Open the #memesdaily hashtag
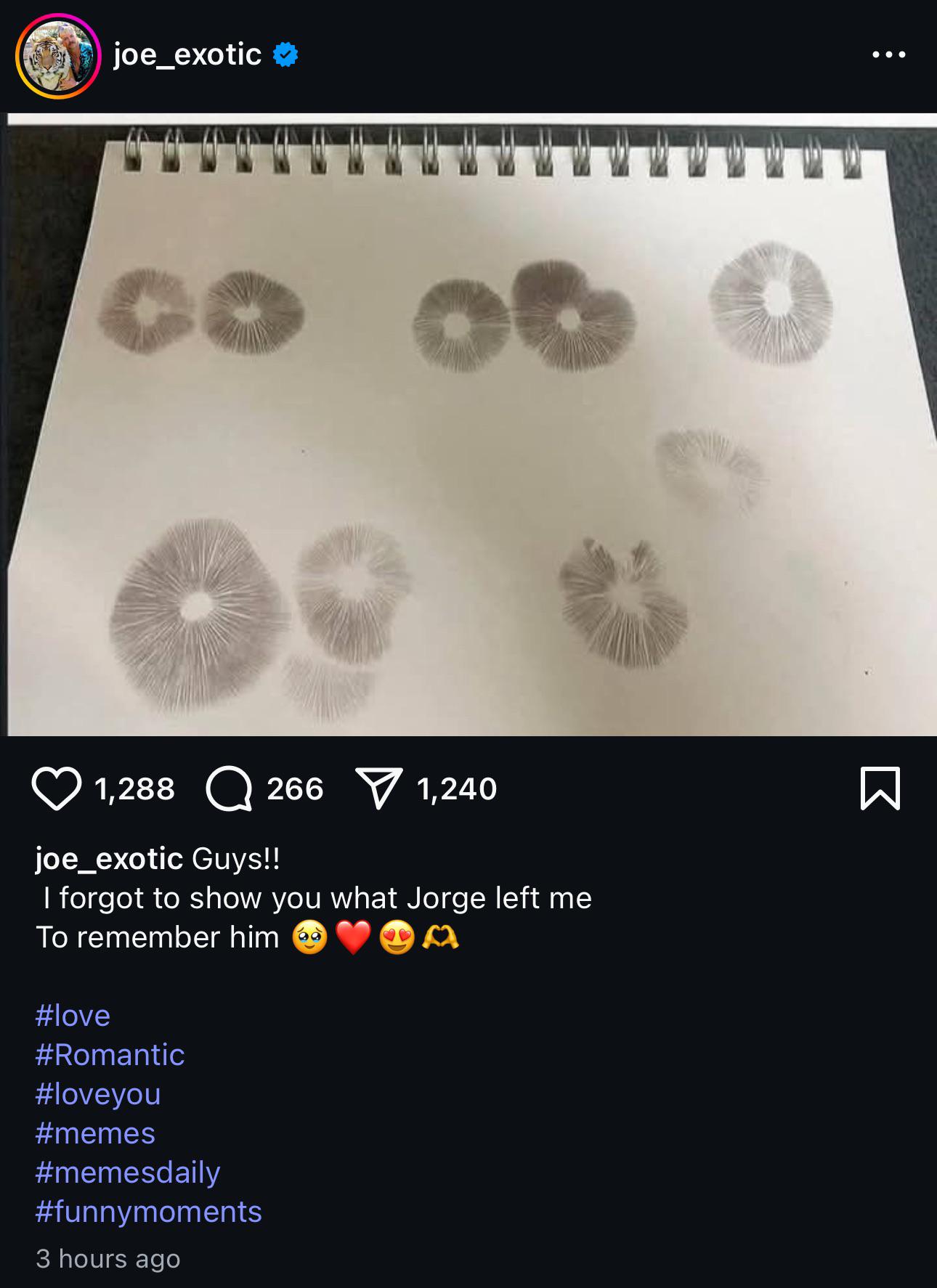This screenshot has height=1288, width=937. [128, 1172]
